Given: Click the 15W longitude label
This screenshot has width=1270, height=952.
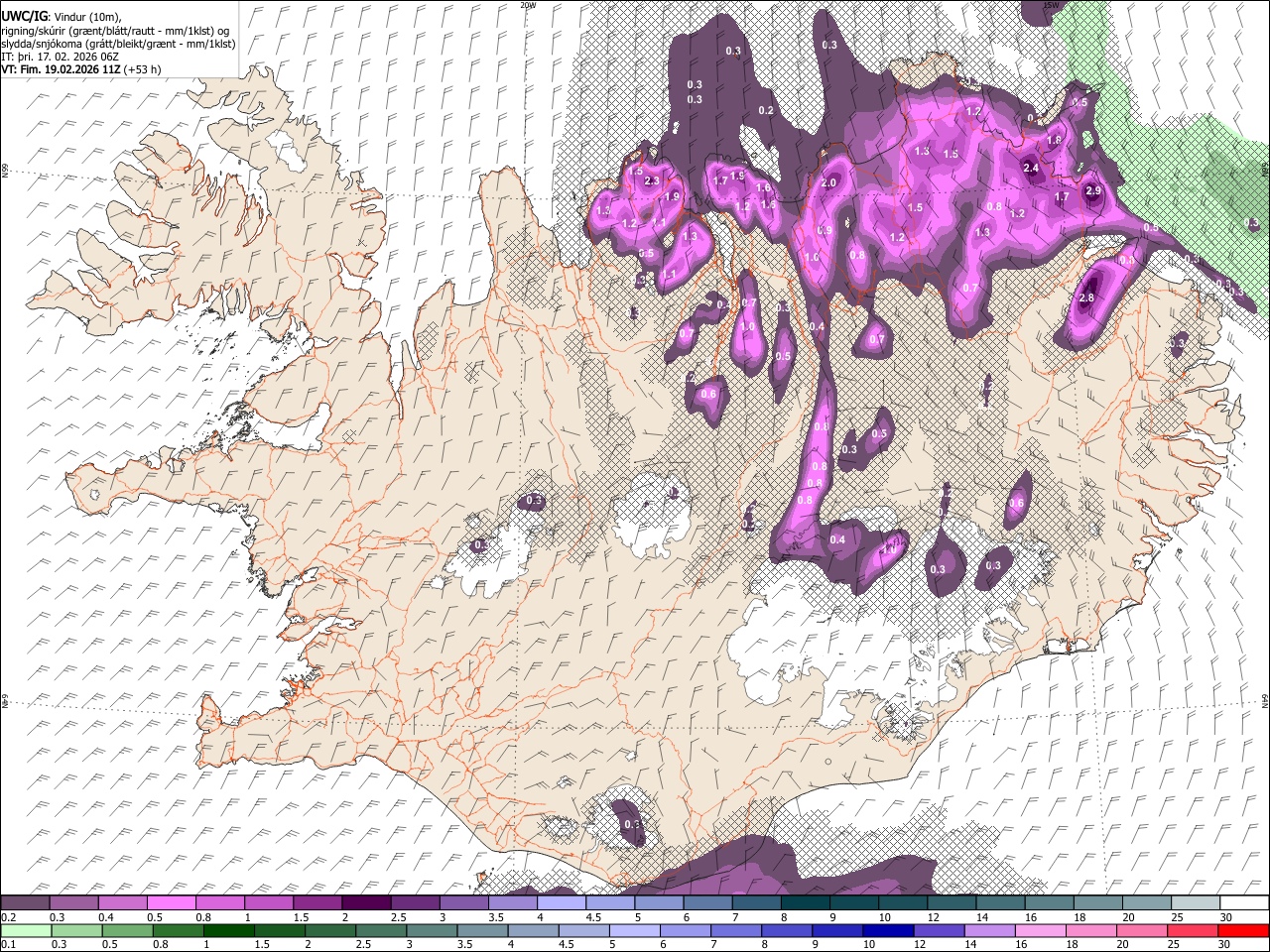Looking at the screenshot, I should pyautogui.click(x=1050, y=5).
